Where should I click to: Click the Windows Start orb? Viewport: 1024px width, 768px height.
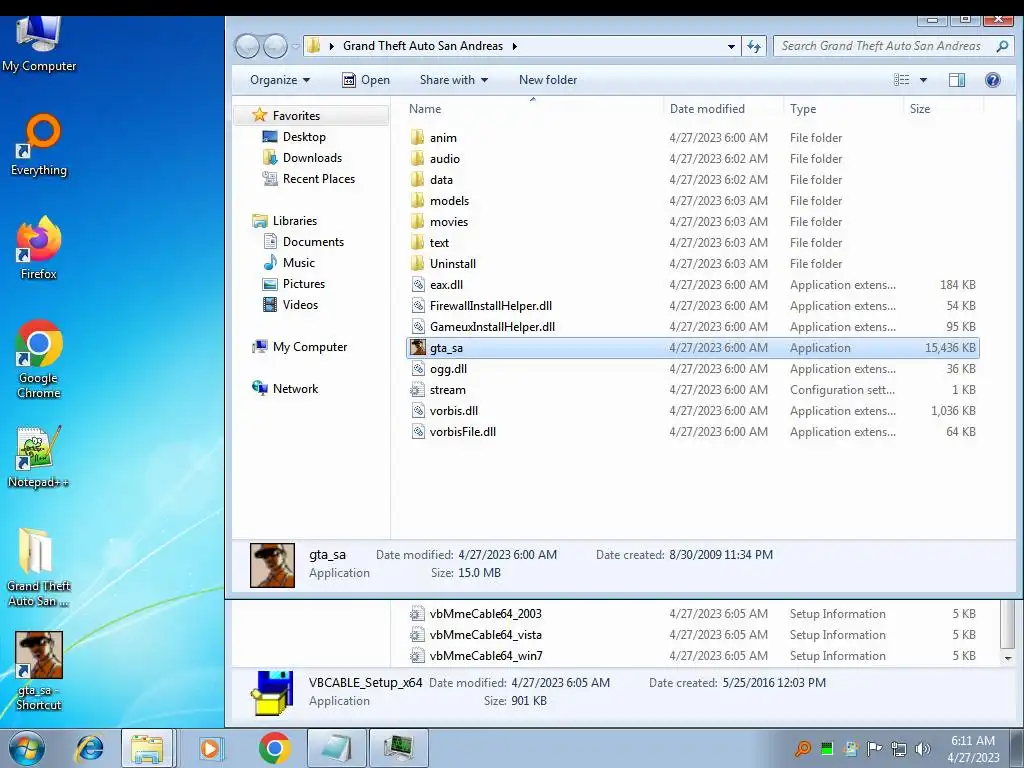click(27, 748)
